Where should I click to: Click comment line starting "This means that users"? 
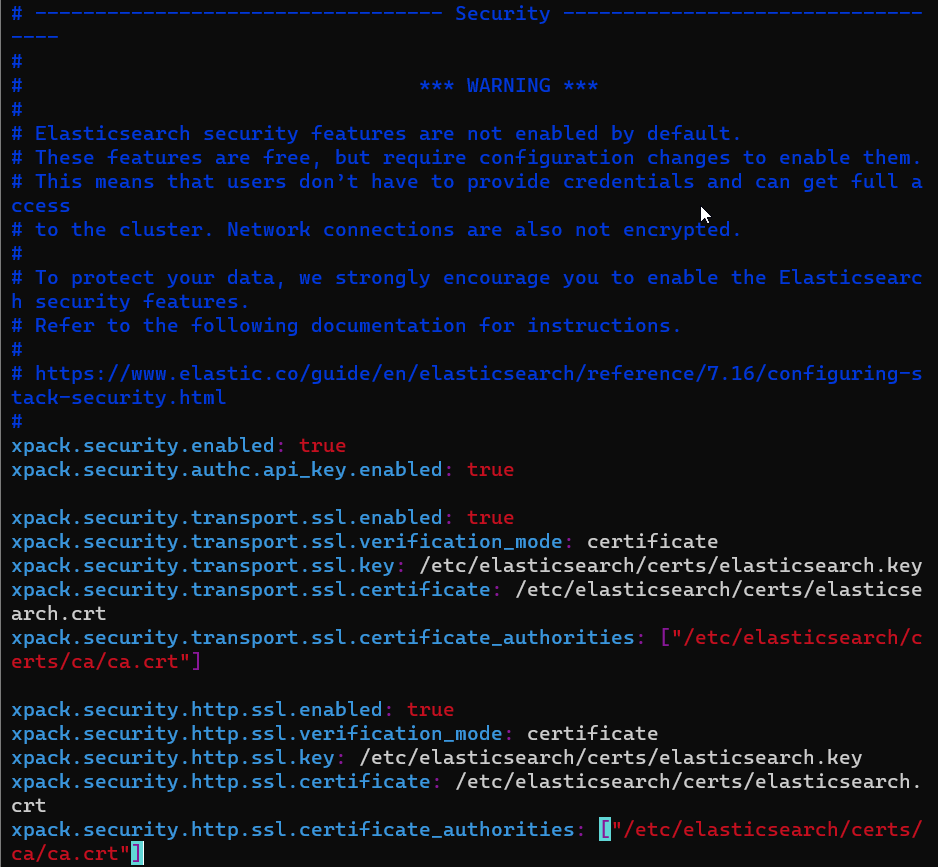[x=467, y=193]
